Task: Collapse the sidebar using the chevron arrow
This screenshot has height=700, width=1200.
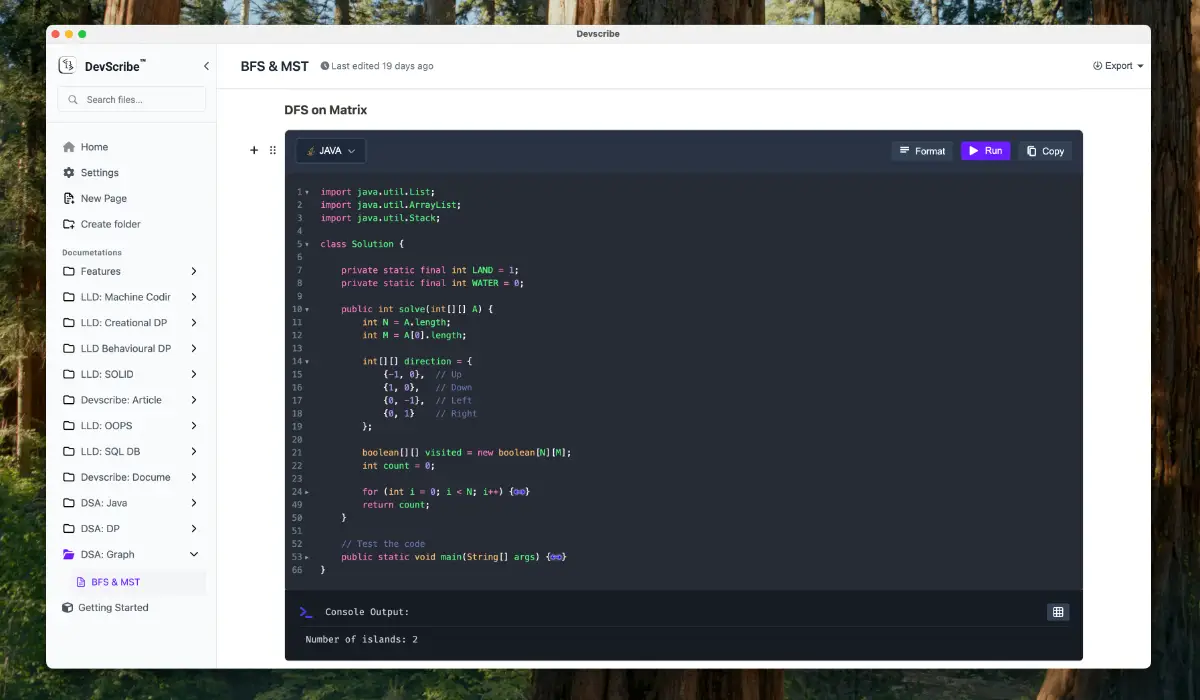Action: point(206,65)
